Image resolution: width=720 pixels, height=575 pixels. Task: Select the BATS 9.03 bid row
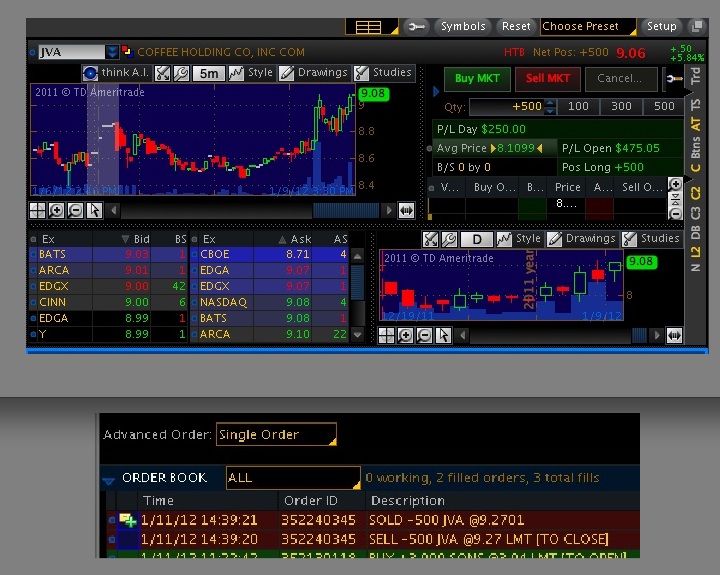pos(108,254)
